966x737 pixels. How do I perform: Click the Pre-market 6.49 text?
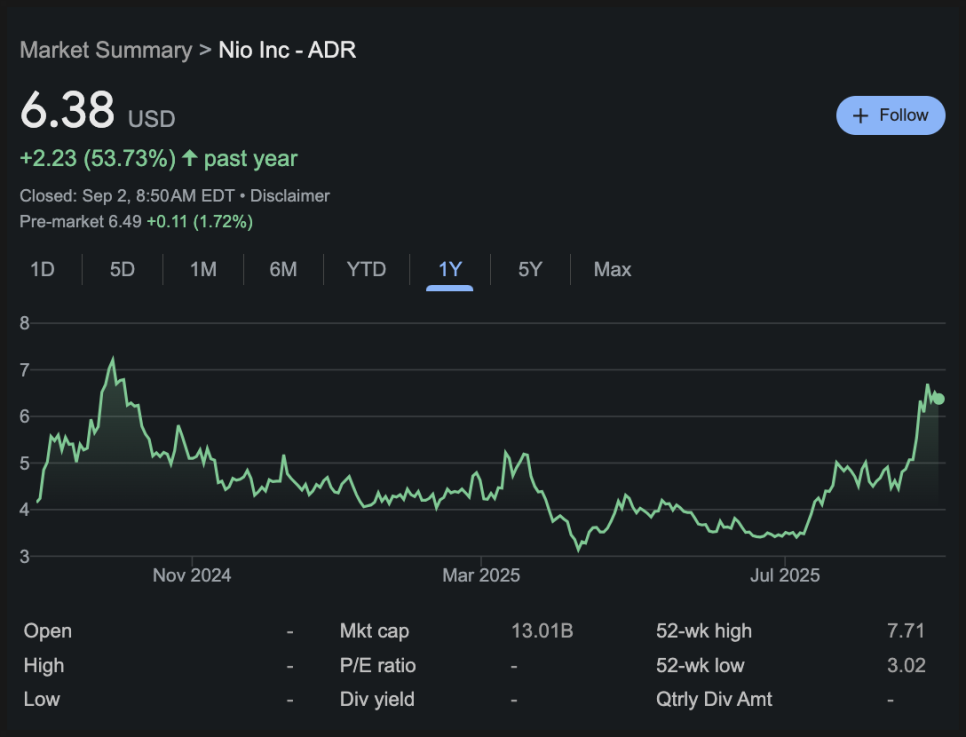click(x=81, y=222)
